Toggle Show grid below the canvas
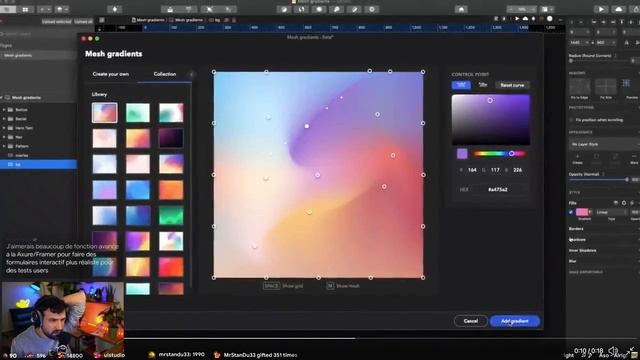Image resolution: width=640 pixels, height=360 pixels. coord(283,286)
